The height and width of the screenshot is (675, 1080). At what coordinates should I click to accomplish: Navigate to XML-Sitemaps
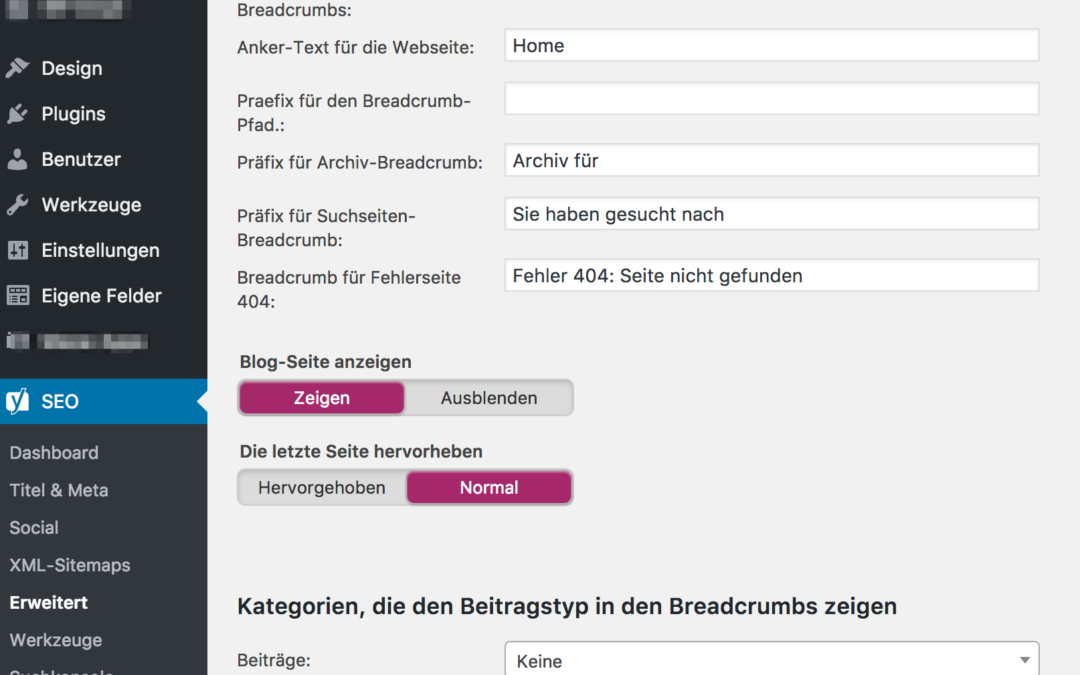click(70, 565)
